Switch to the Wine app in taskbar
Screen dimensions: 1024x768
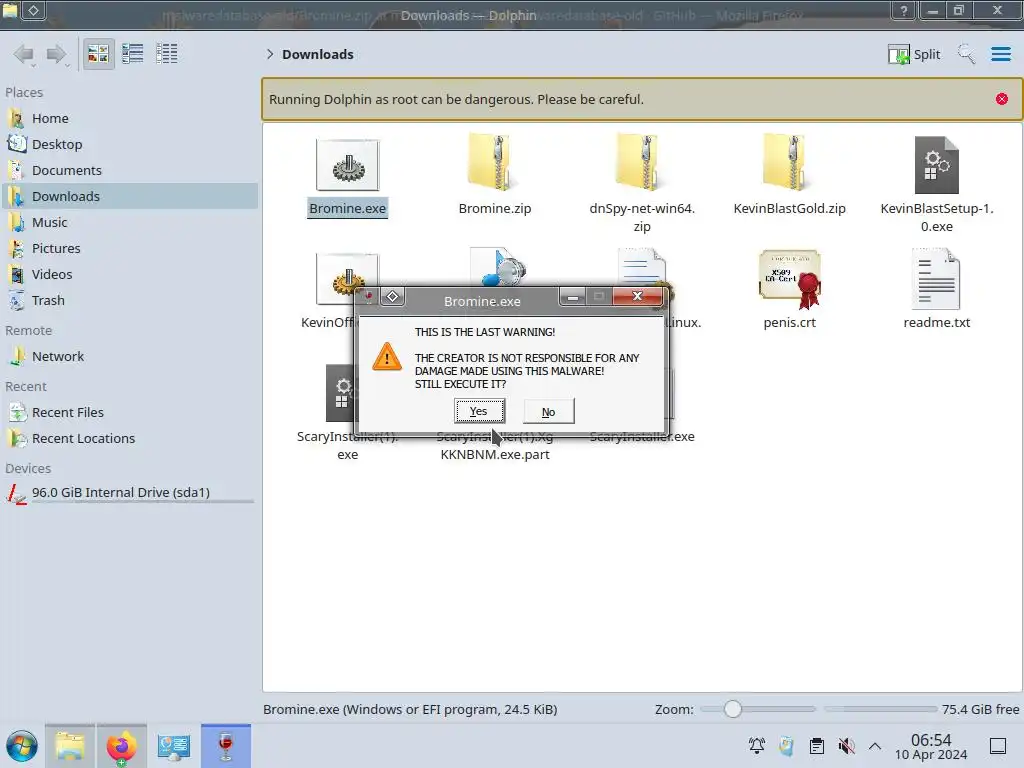[x=225, y=746]
